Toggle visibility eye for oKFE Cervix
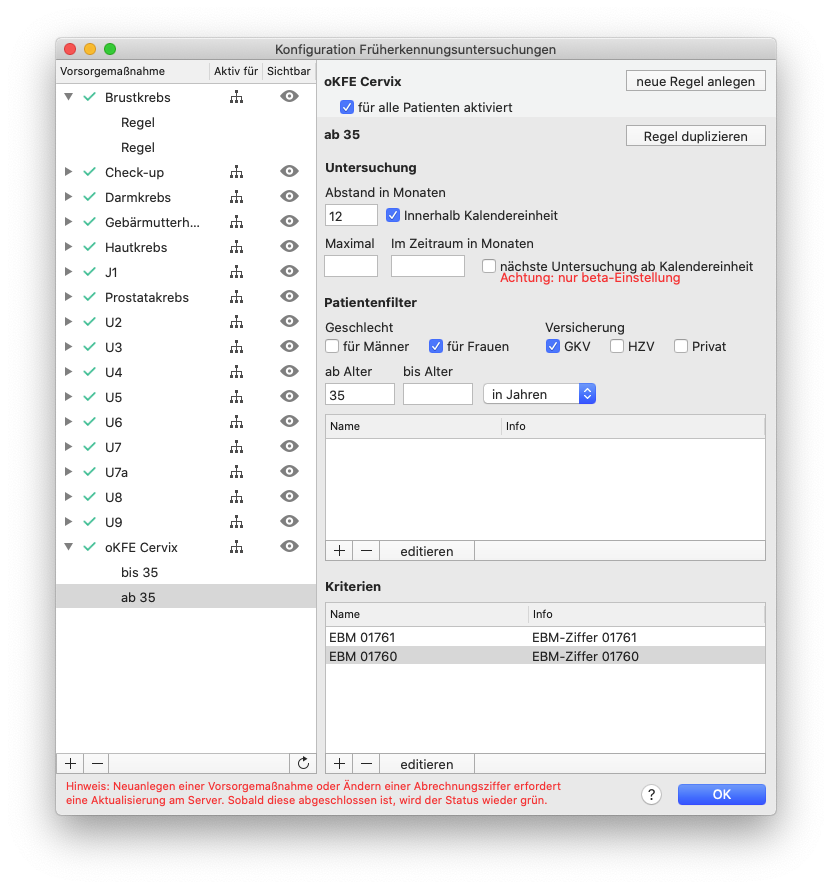The width and height of the screenshot is (832, 889). [x=289, y=546]
